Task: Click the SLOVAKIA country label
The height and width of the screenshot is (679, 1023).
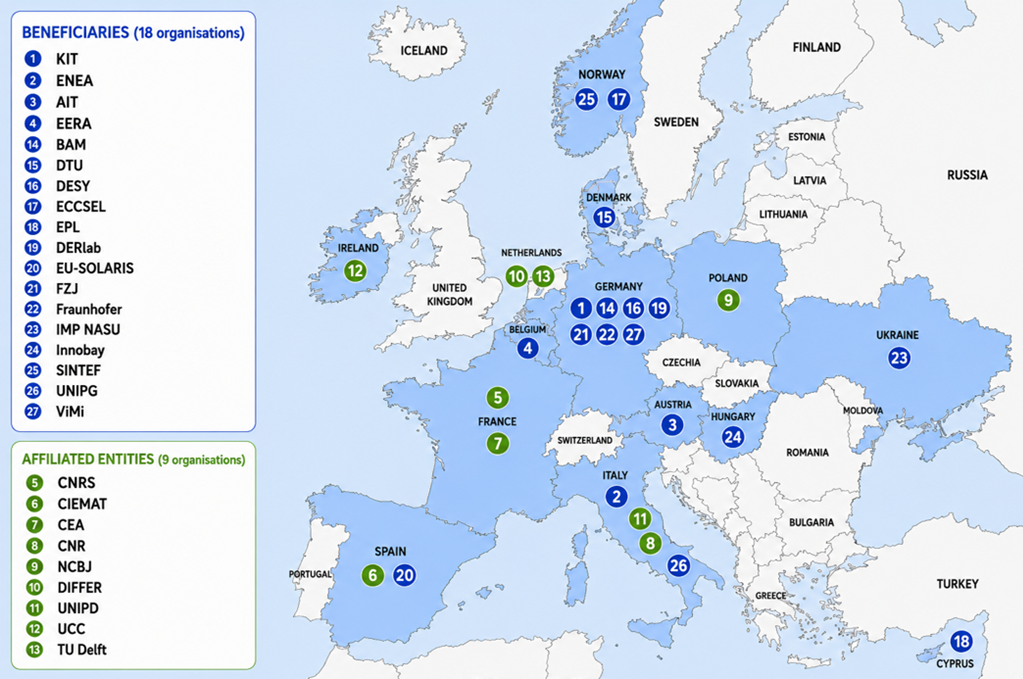Action: (x=737, y=384)
